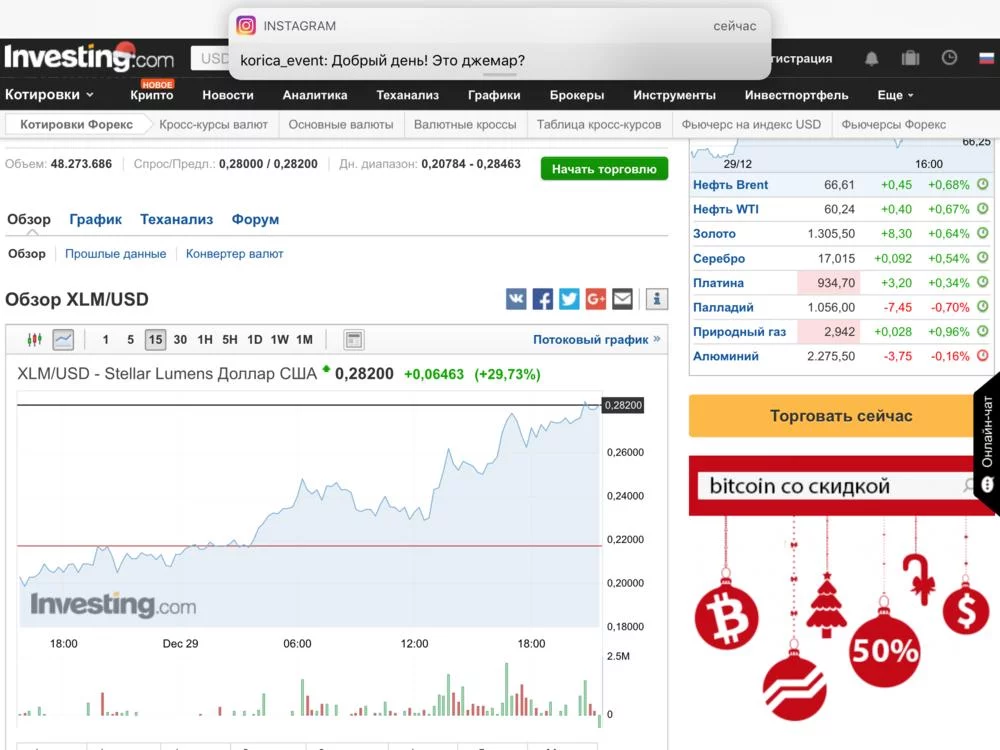Open the Теханализ menu in top nav
Viewport: 1000px width, 750px height.
click(x=407, y=95)
